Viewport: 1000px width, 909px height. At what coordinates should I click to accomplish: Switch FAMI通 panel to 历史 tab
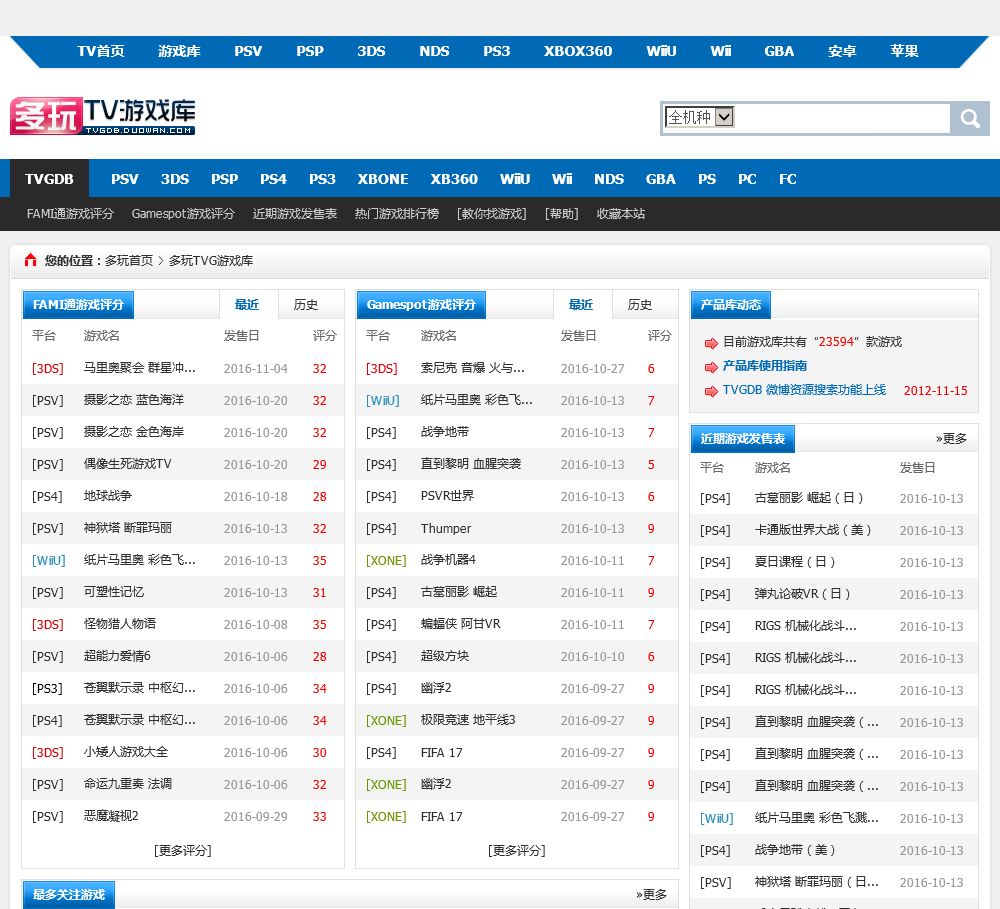[305, 305]
